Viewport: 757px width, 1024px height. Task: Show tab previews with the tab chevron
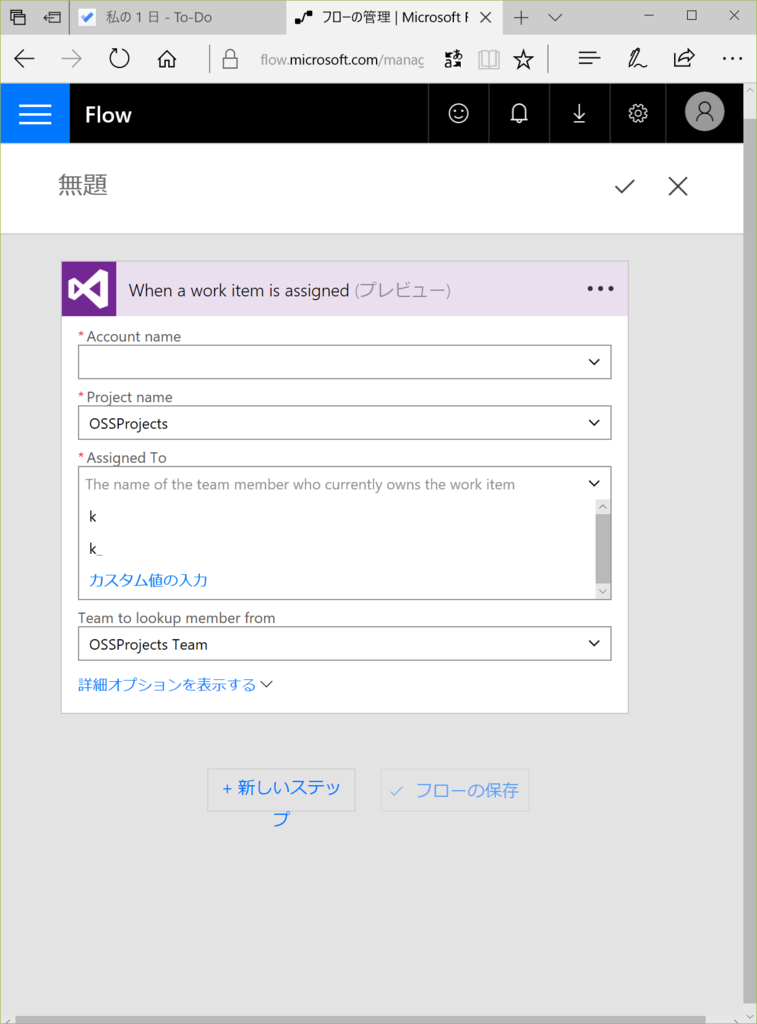[x=555, y=18]
